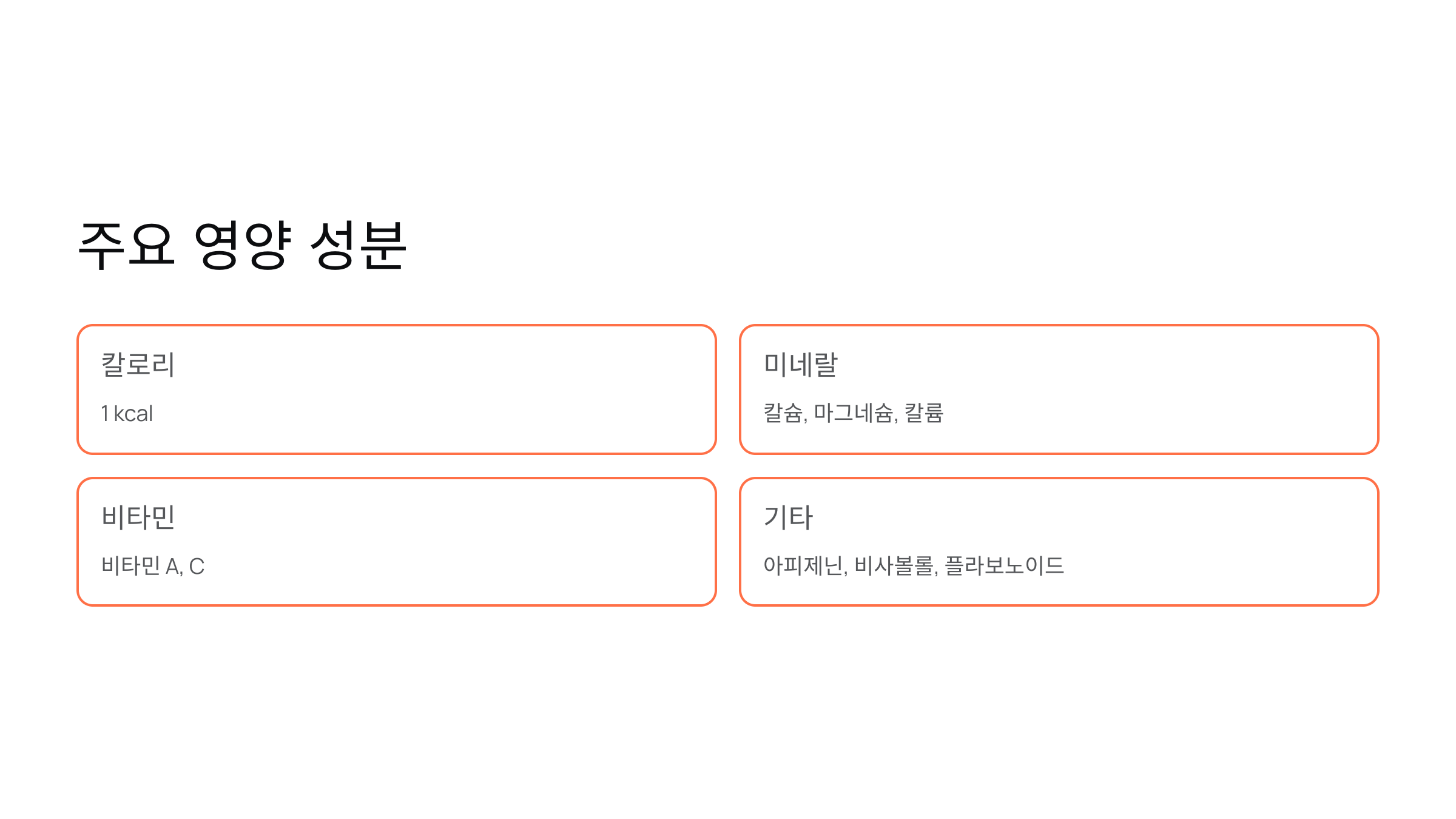Click the word 영양 in title
Screen dimensions: 1456x819
click(243, 245)
